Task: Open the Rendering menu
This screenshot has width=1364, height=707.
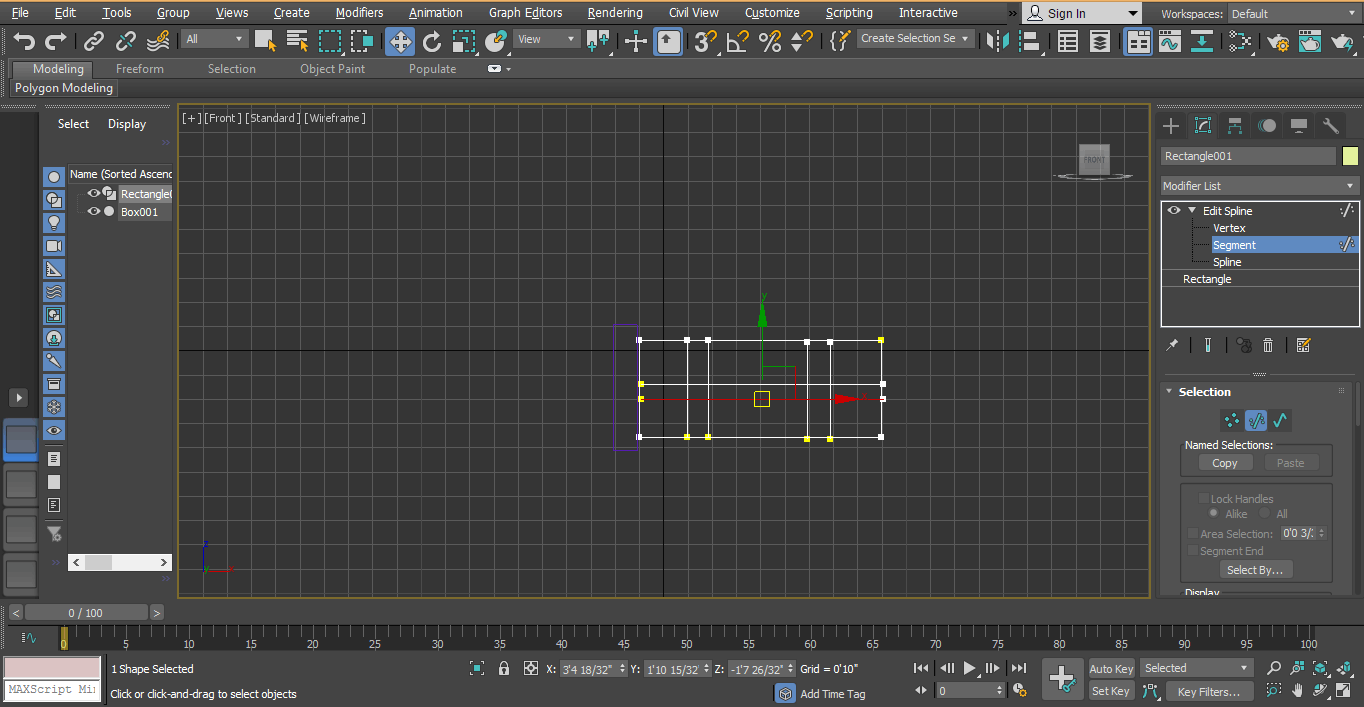Action: (614, 12)
